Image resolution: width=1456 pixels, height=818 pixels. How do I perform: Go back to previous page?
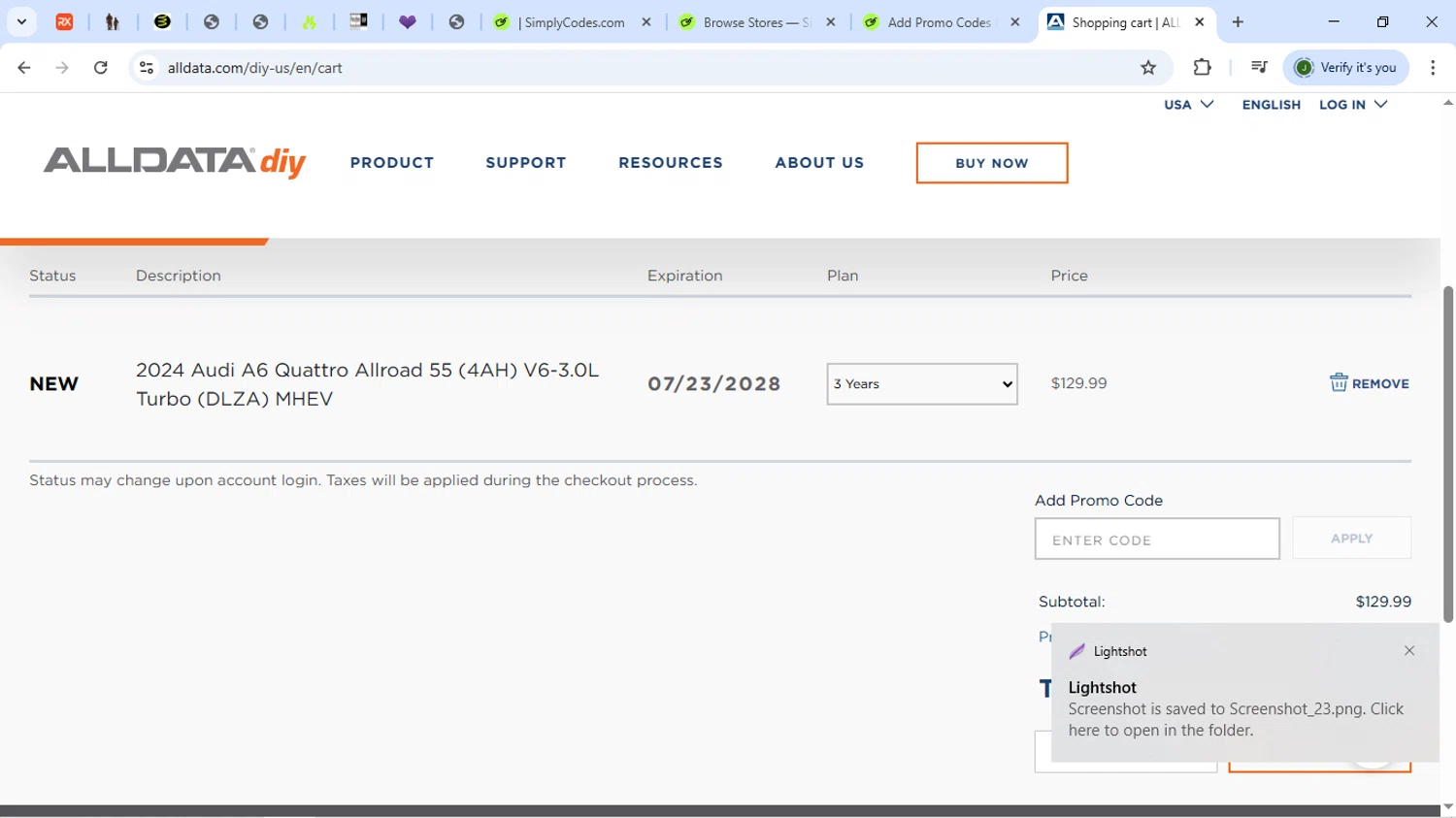pyautogui.click(x=24, y=67)
